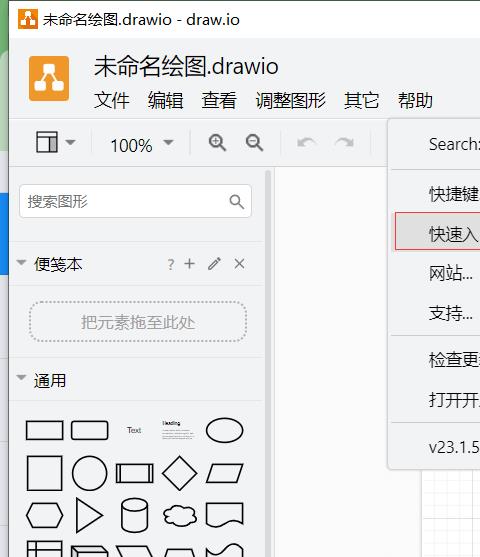Select the circle shape
This screenshot has width=480, height=557.
90,474
